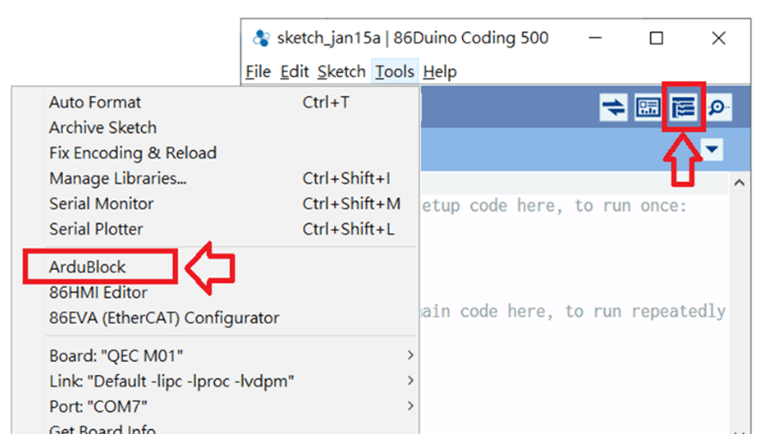Image resolution: width=779 pixels, height=434 pixels.
Task: Click 86EVA (EtherCAT) Configurator entry
Action: [164, 318]
